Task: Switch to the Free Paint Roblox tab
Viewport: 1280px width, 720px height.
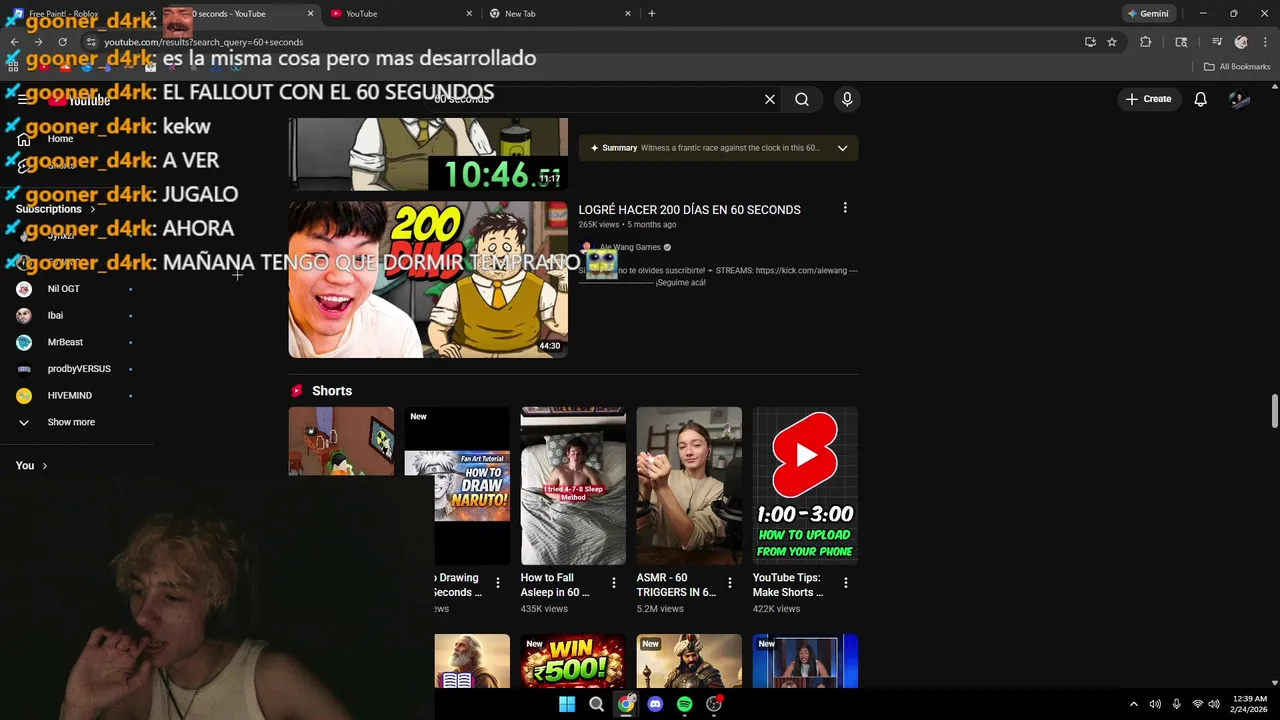Action: coord(80,13)
